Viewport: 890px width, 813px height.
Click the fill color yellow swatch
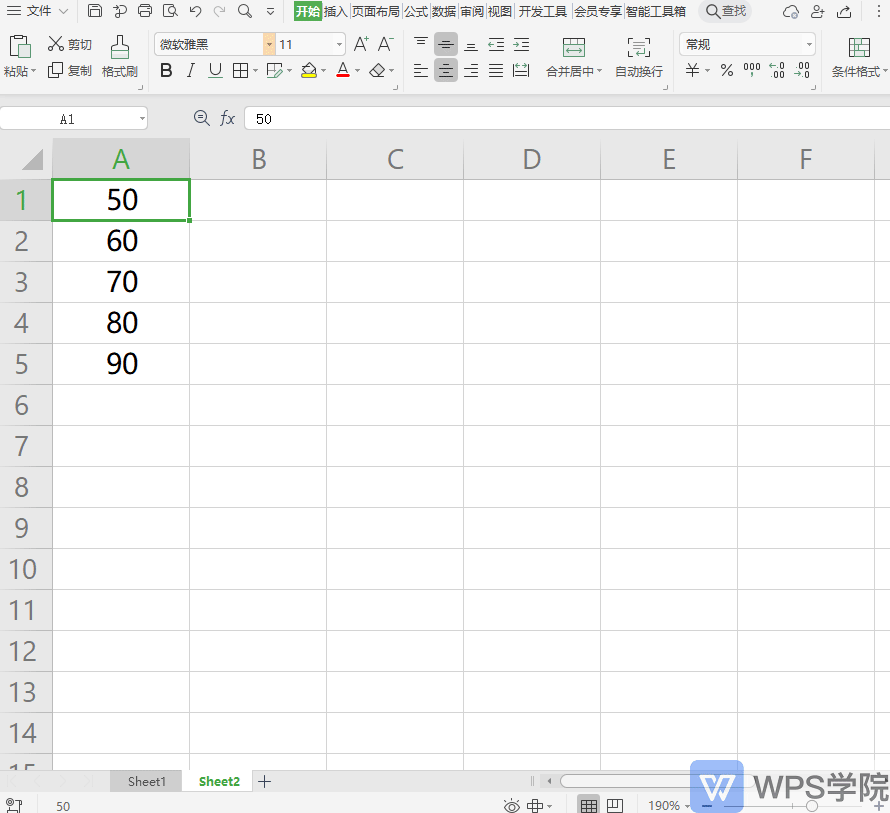pyautogui.click(x=309, y=71)
